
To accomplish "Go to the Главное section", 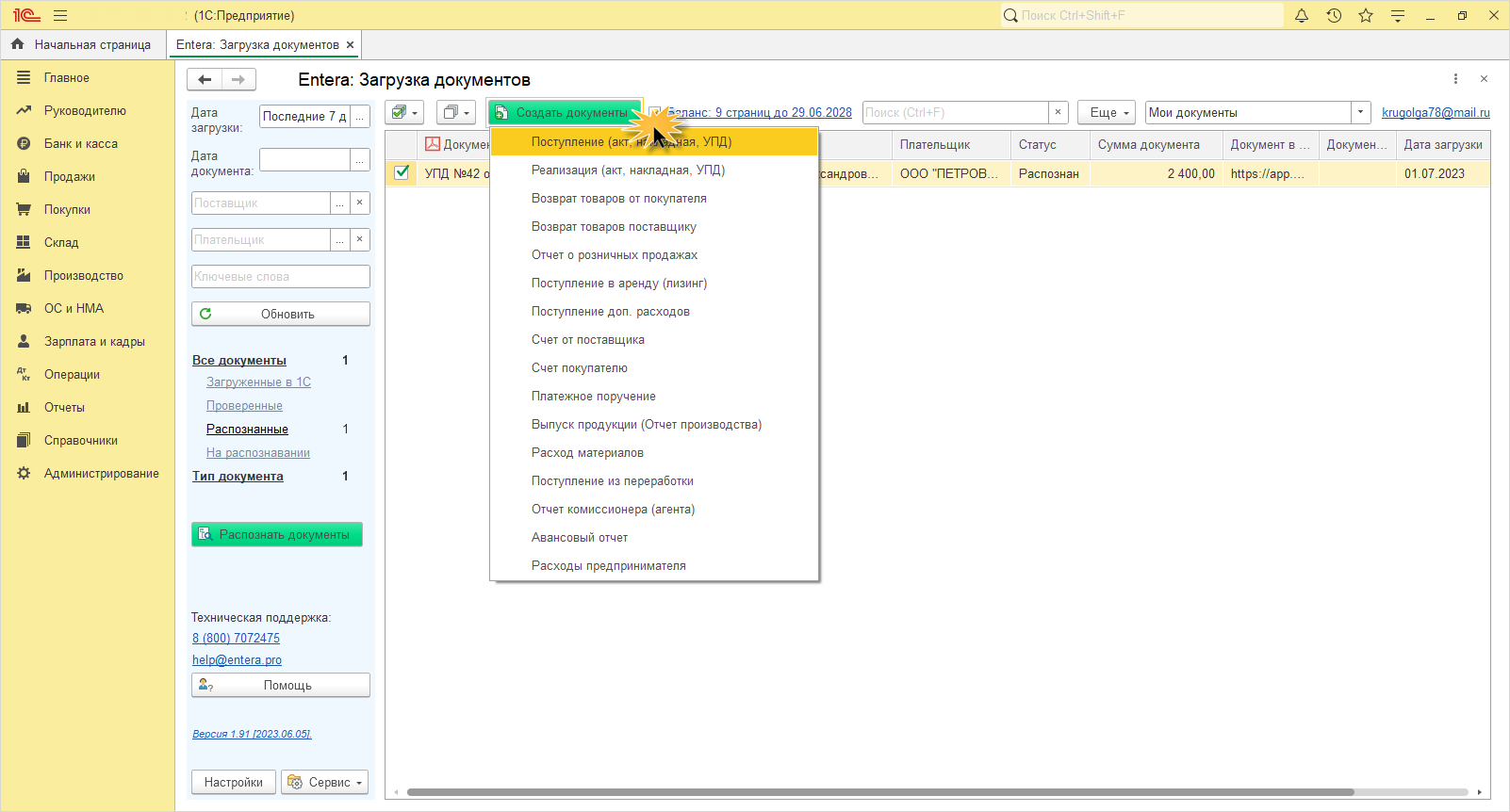I will coord(66,78).
